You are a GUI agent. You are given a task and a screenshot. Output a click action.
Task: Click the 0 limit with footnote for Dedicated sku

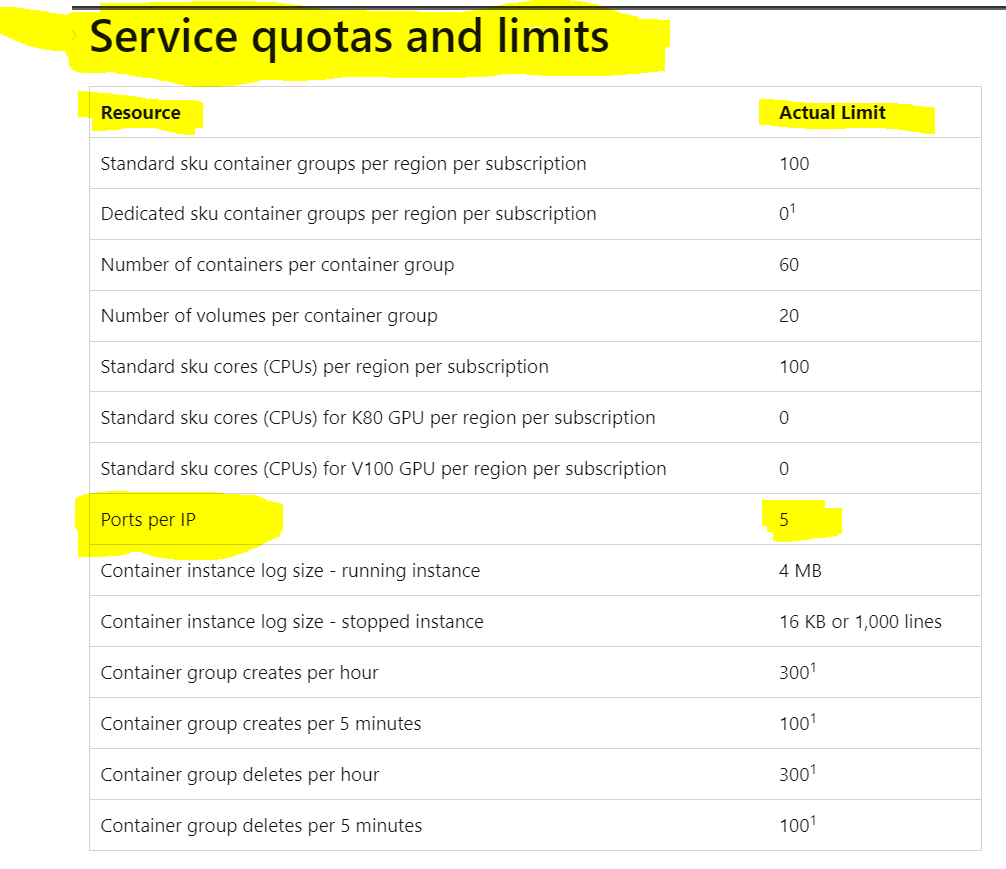[x=787, y=212]
